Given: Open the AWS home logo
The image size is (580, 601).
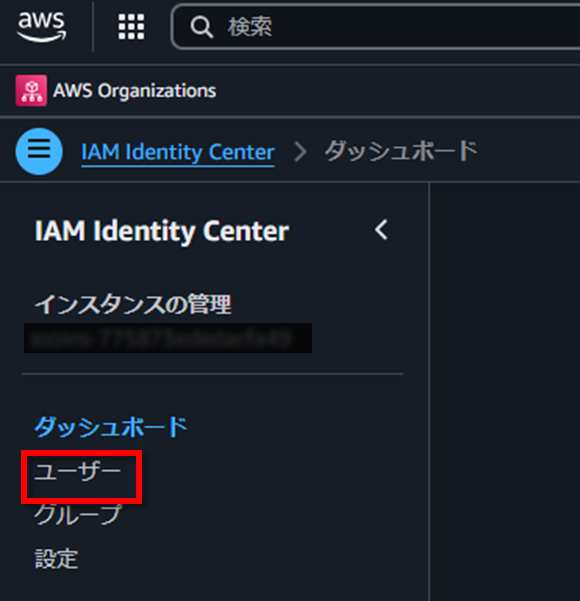Looking at the screenshot, I should coord(42,26).
